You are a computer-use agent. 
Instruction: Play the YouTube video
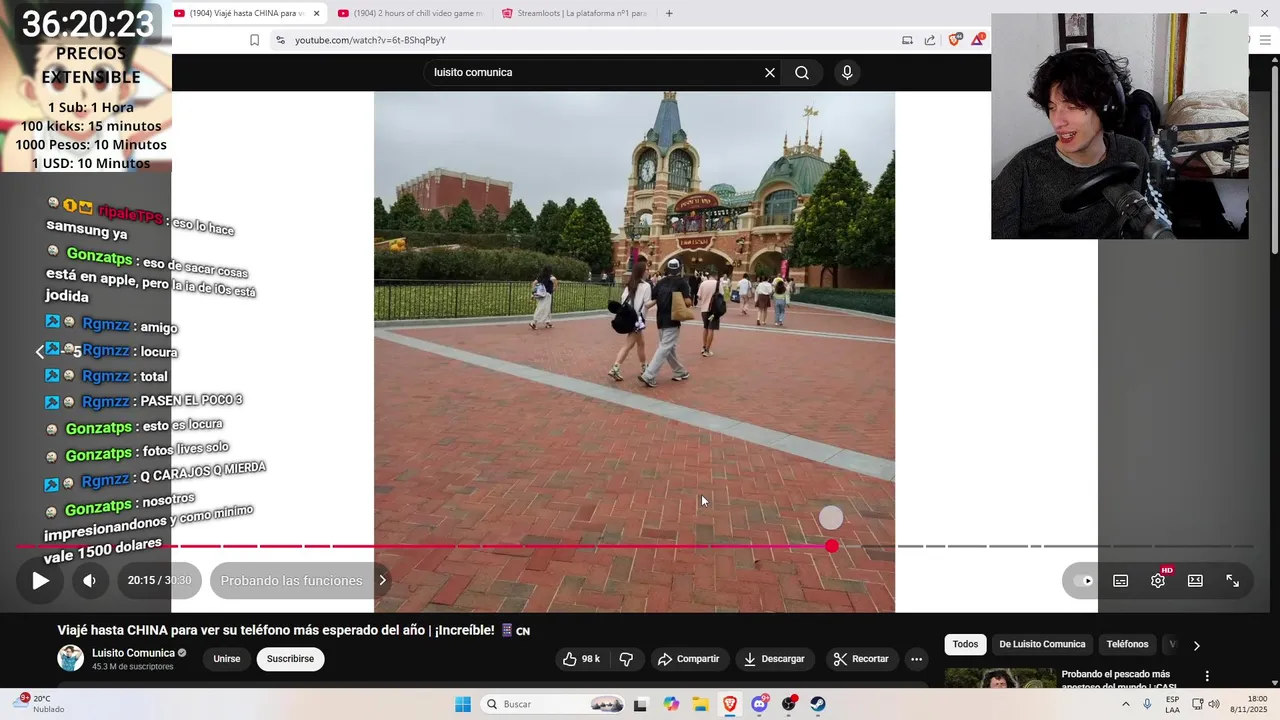point(40,580)
